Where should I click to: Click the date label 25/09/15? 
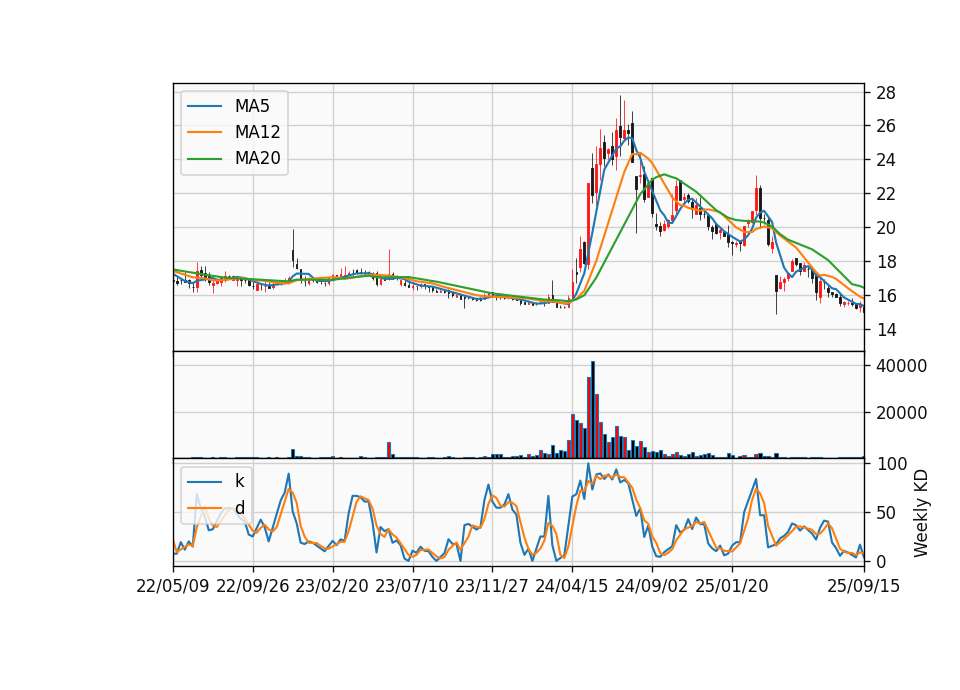click(864, 586)
